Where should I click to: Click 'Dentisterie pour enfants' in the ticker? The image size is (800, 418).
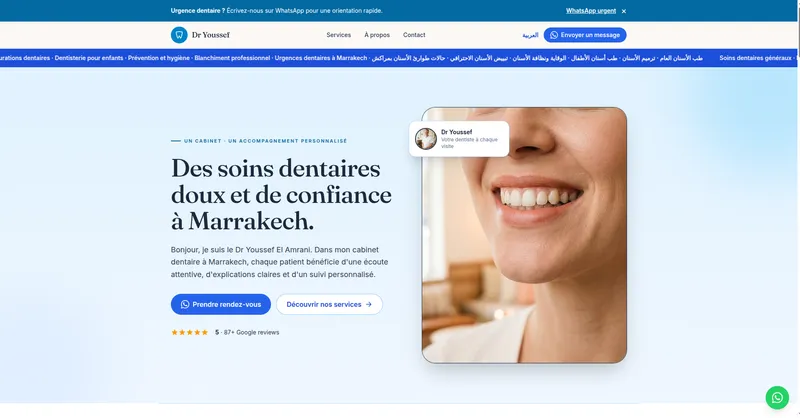[89, 58]
